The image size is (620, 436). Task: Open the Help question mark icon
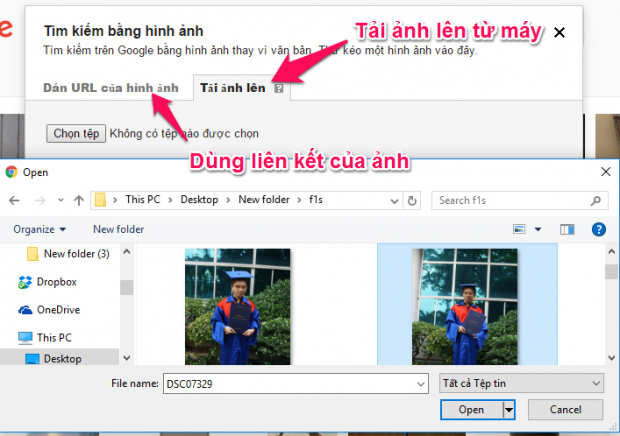[x=598, y=229]
